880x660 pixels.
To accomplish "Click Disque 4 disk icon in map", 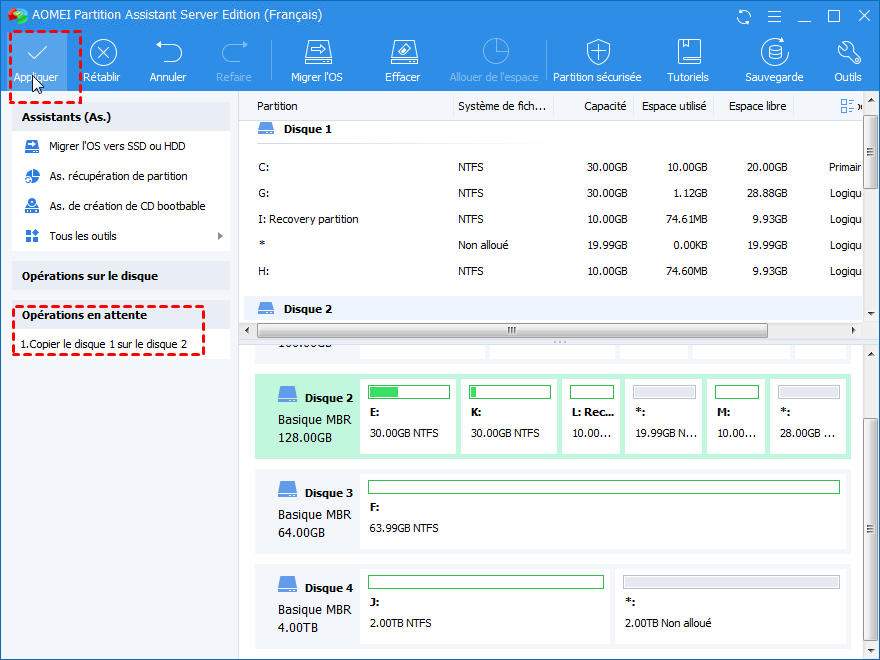I will pyautogui.click(x=287, y=584).
